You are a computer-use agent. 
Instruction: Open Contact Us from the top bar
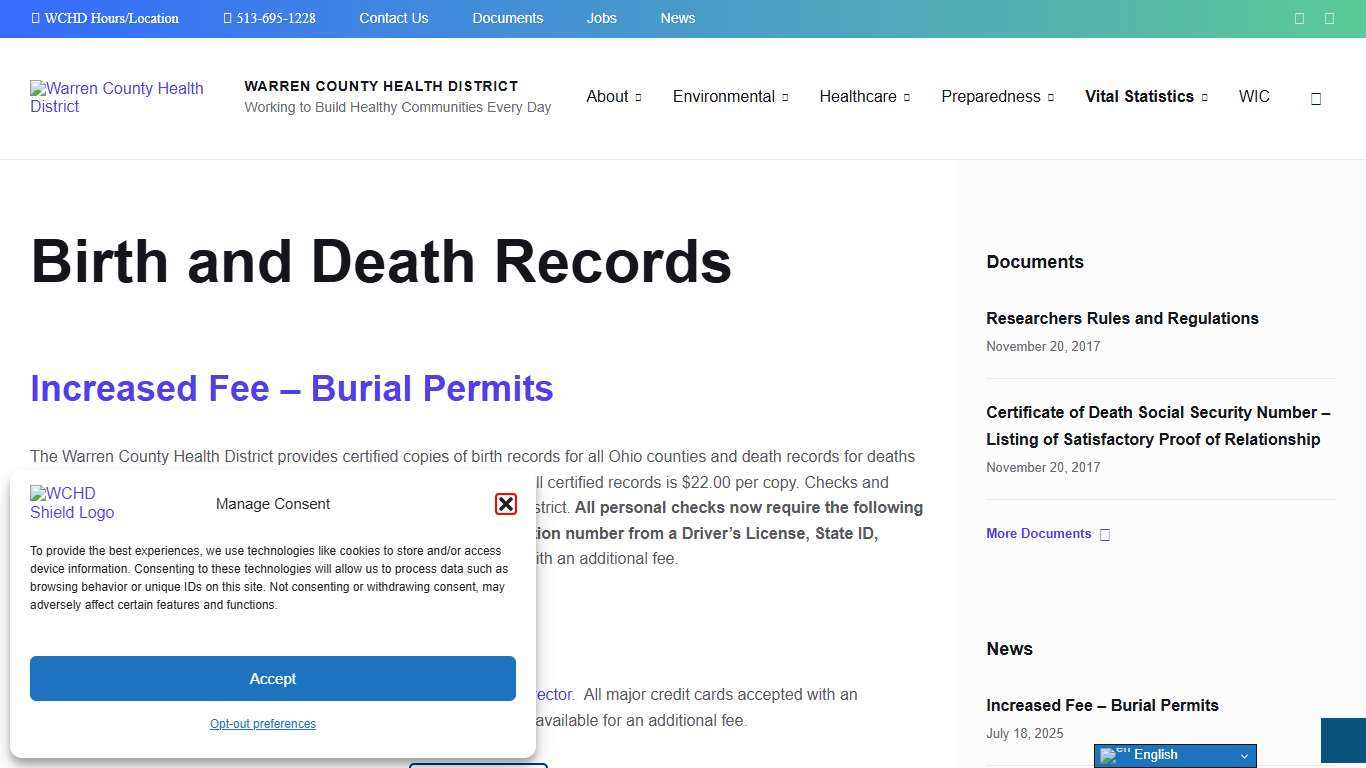[393, 18]
